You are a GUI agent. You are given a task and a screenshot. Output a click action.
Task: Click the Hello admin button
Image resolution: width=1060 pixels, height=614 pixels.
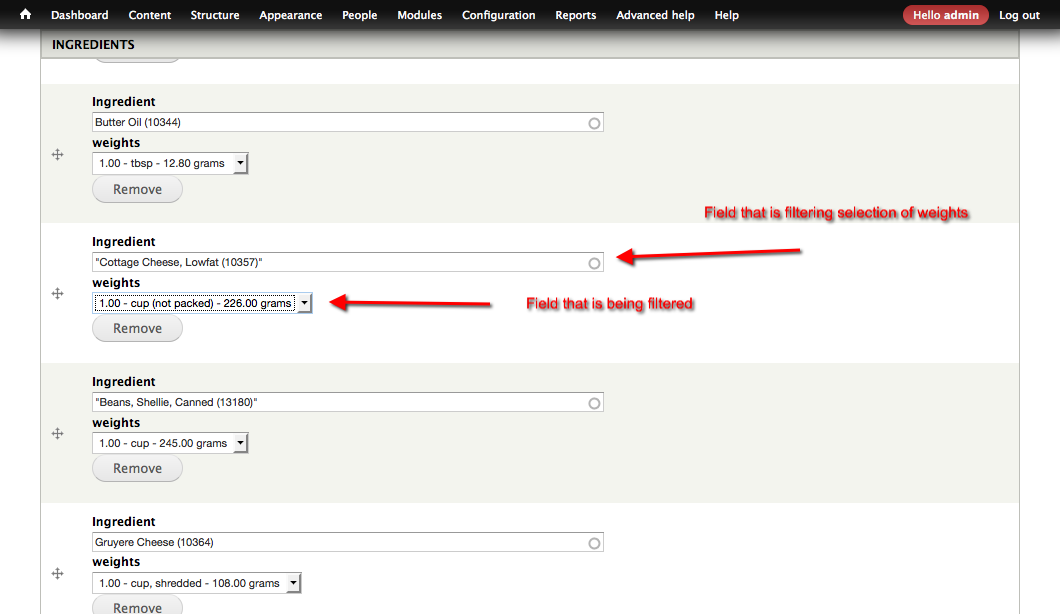[x=945, y=15]
